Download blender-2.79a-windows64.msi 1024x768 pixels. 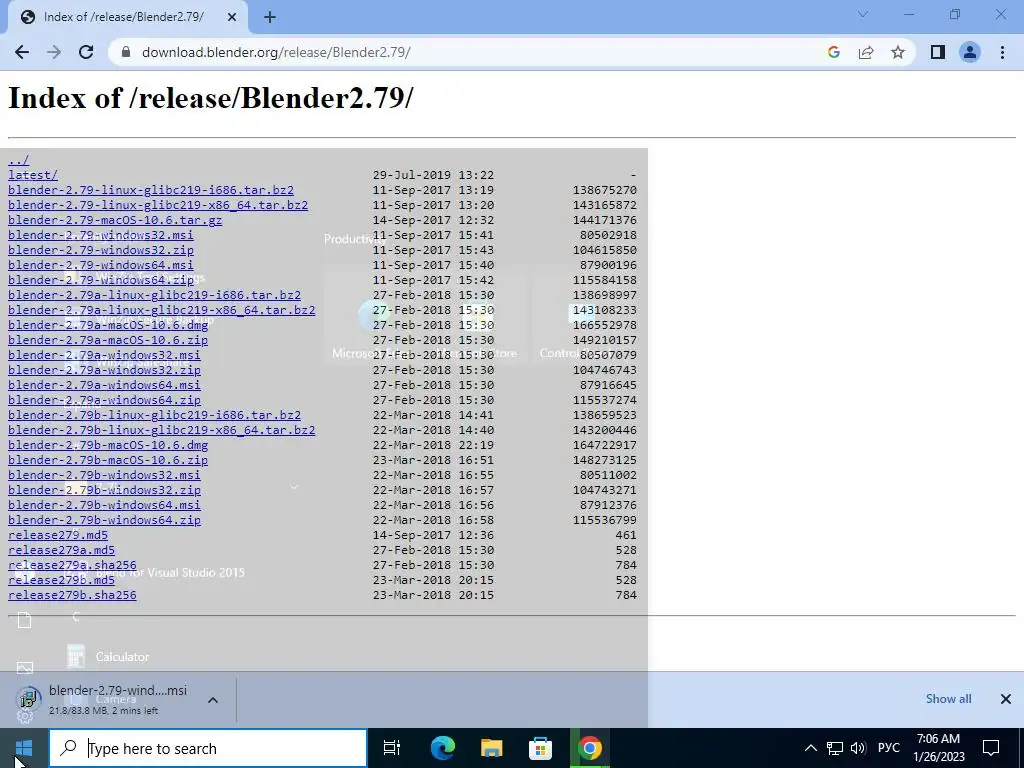click(104, 385)
